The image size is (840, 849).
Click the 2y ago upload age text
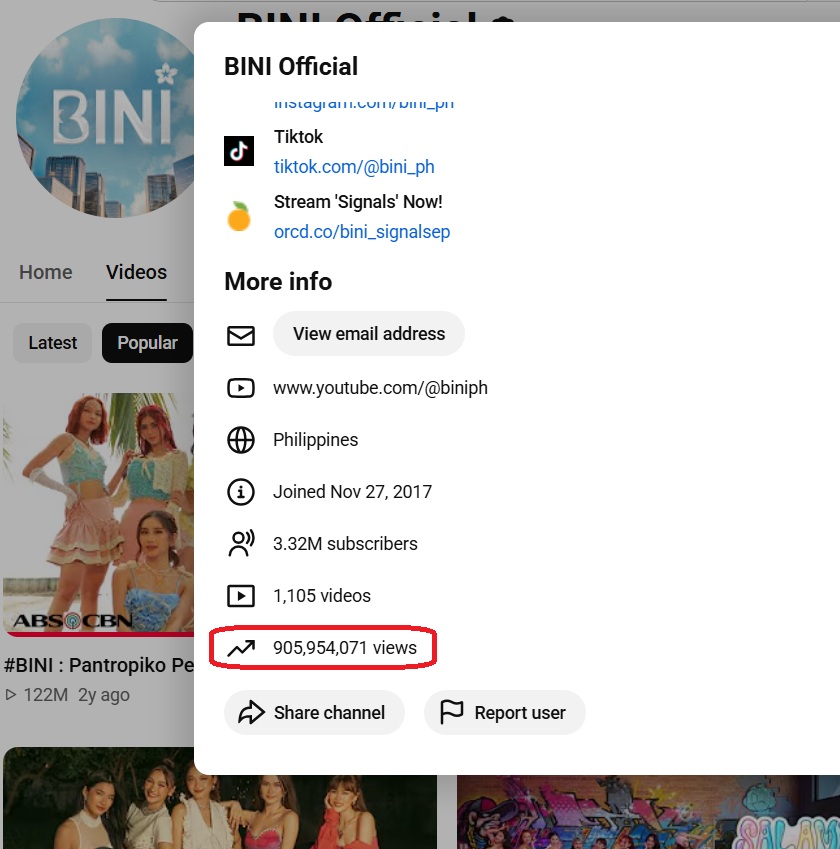[x=104, y=695]
